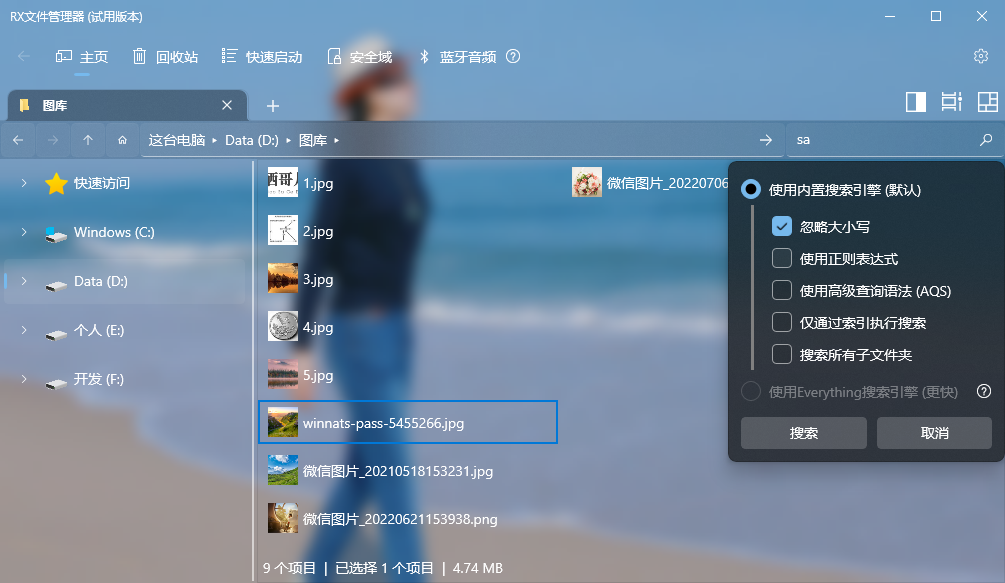Click 这台电脑 in the breadcrumb path
This screenshot has height=583, width=1005.
click(x=177, y=140)
